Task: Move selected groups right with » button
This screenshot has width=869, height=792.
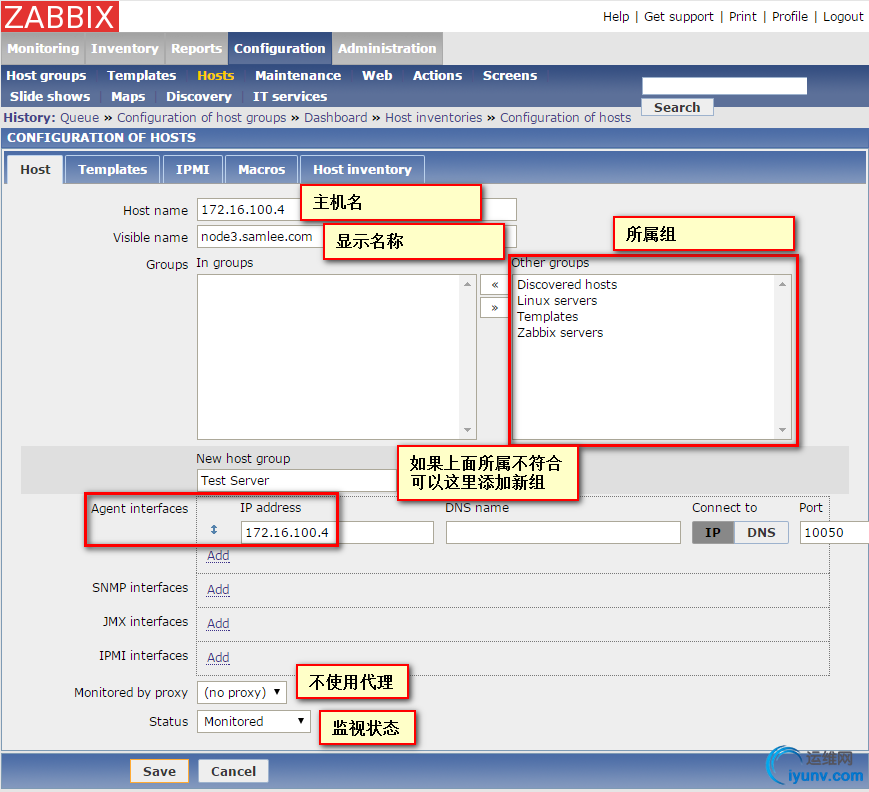Action: 494,308
